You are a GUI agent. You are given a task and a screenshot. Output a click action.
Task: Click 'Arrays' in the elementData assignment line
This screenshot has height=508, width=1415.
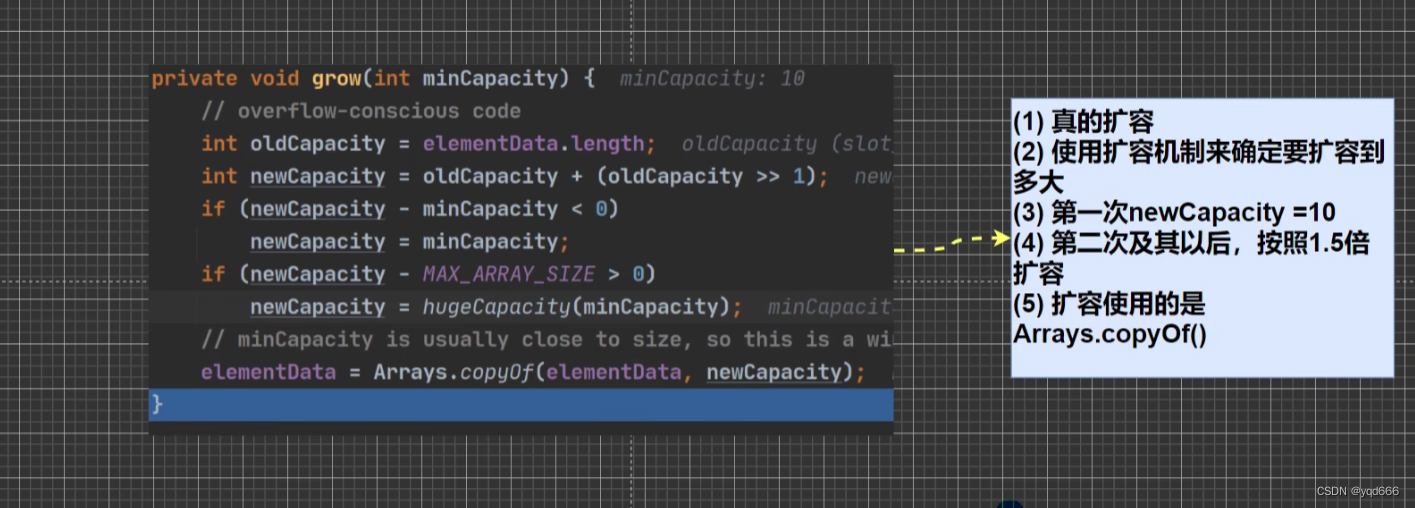[x=410, y=372]
